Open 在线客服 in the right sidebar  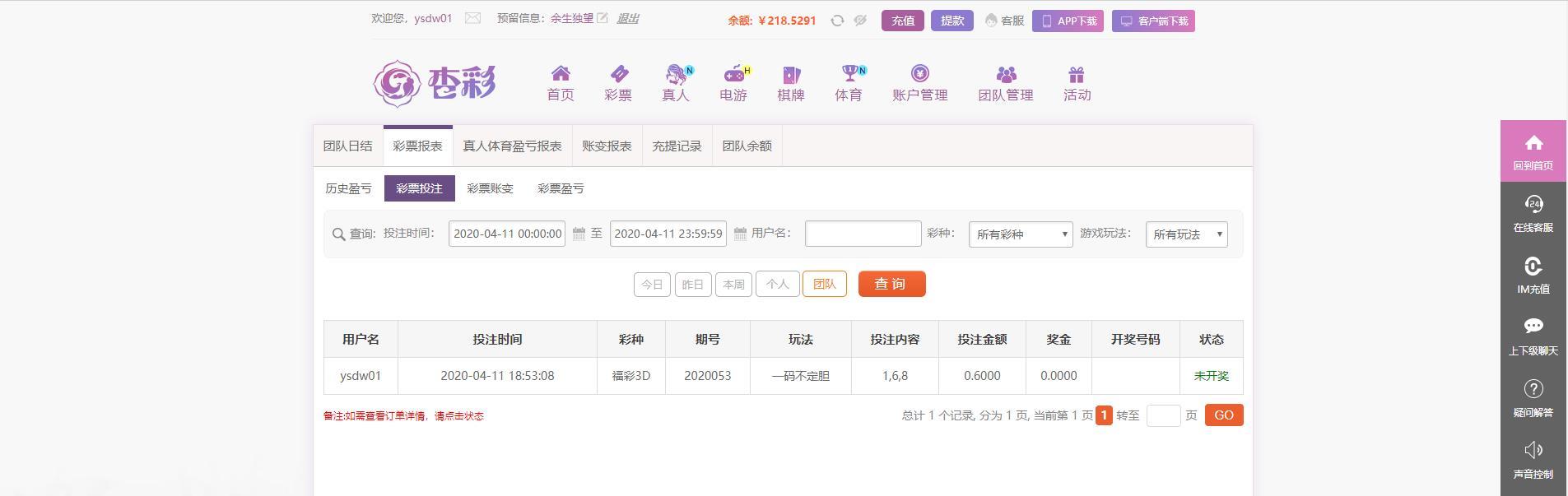tap(1533, 213)
